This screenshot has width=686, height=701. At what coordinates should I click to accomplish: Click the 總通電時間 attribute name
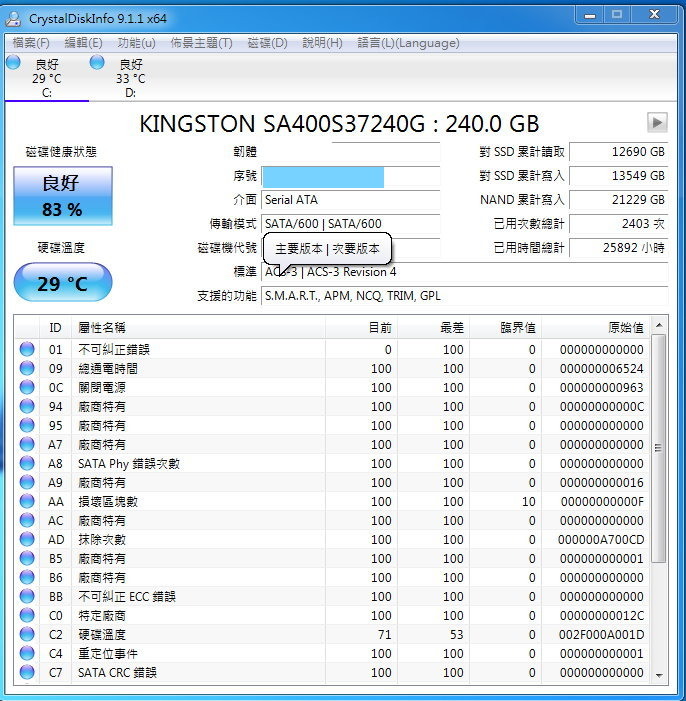[x=108, y=368]
